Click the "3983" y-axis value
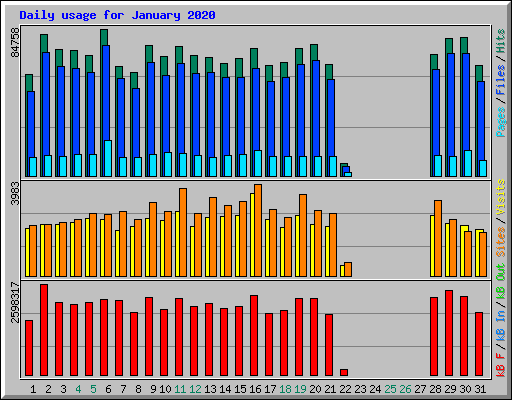The height and width of the screenshot is (400, 512). click(15, 193)
